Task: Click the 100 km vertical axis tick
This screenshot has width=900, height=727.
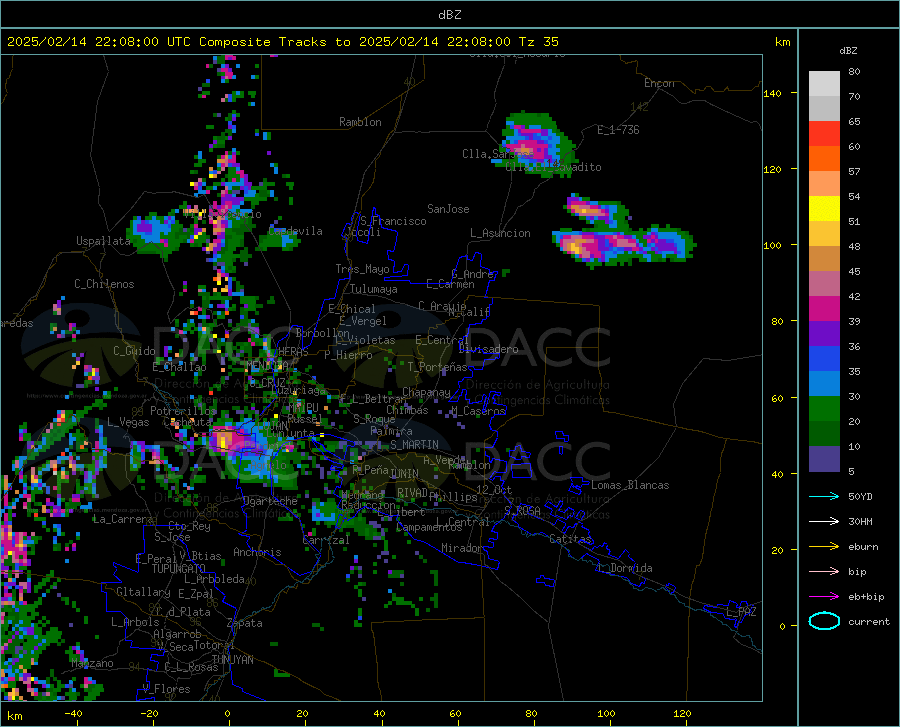Action: [x=772, y=245]
